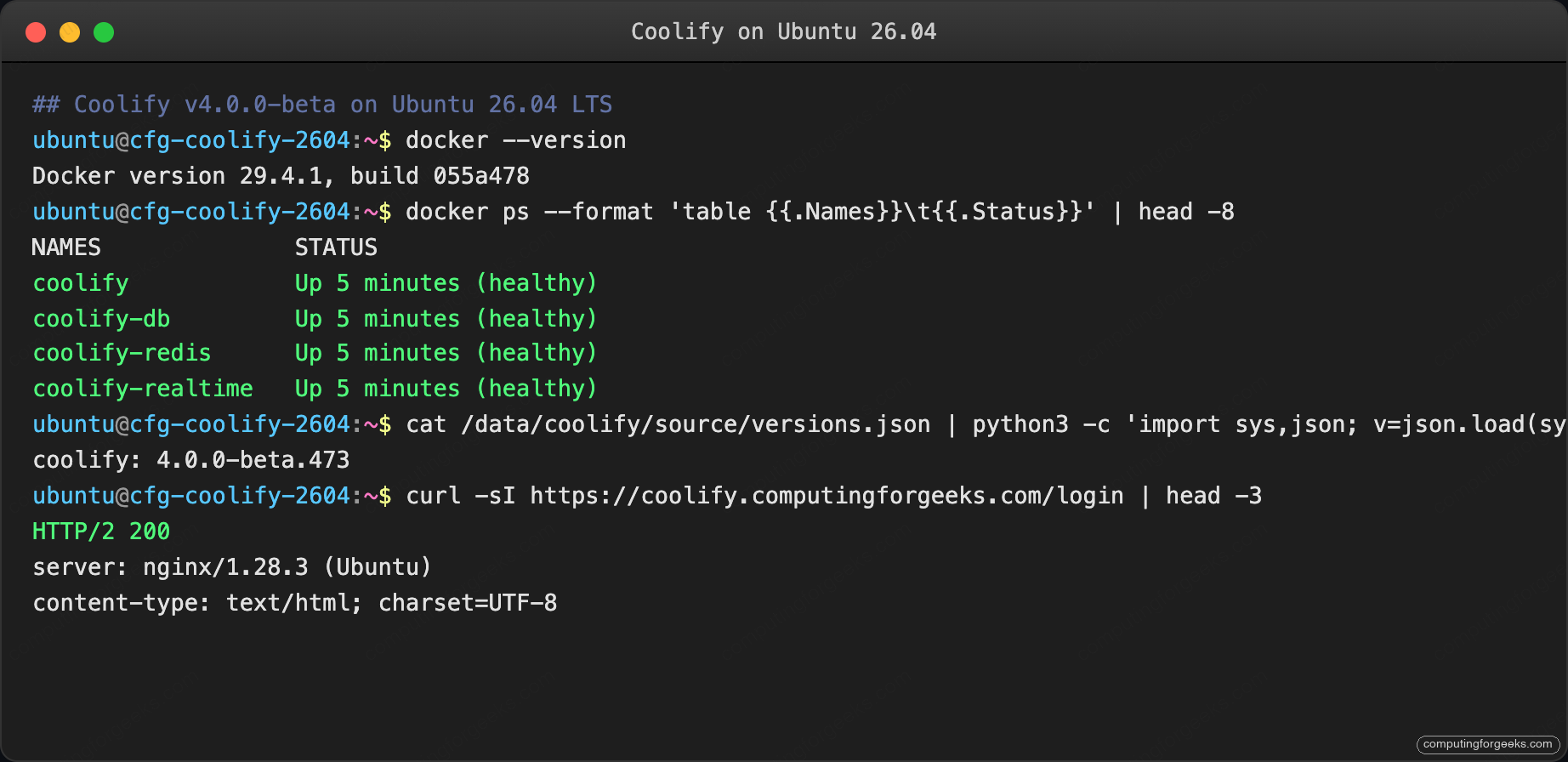Viewport: 1568px width, 762px height.
Task: Click the 'Up 5 minutes (healthy)' status of coolify-redis
Action: point(446,353)
